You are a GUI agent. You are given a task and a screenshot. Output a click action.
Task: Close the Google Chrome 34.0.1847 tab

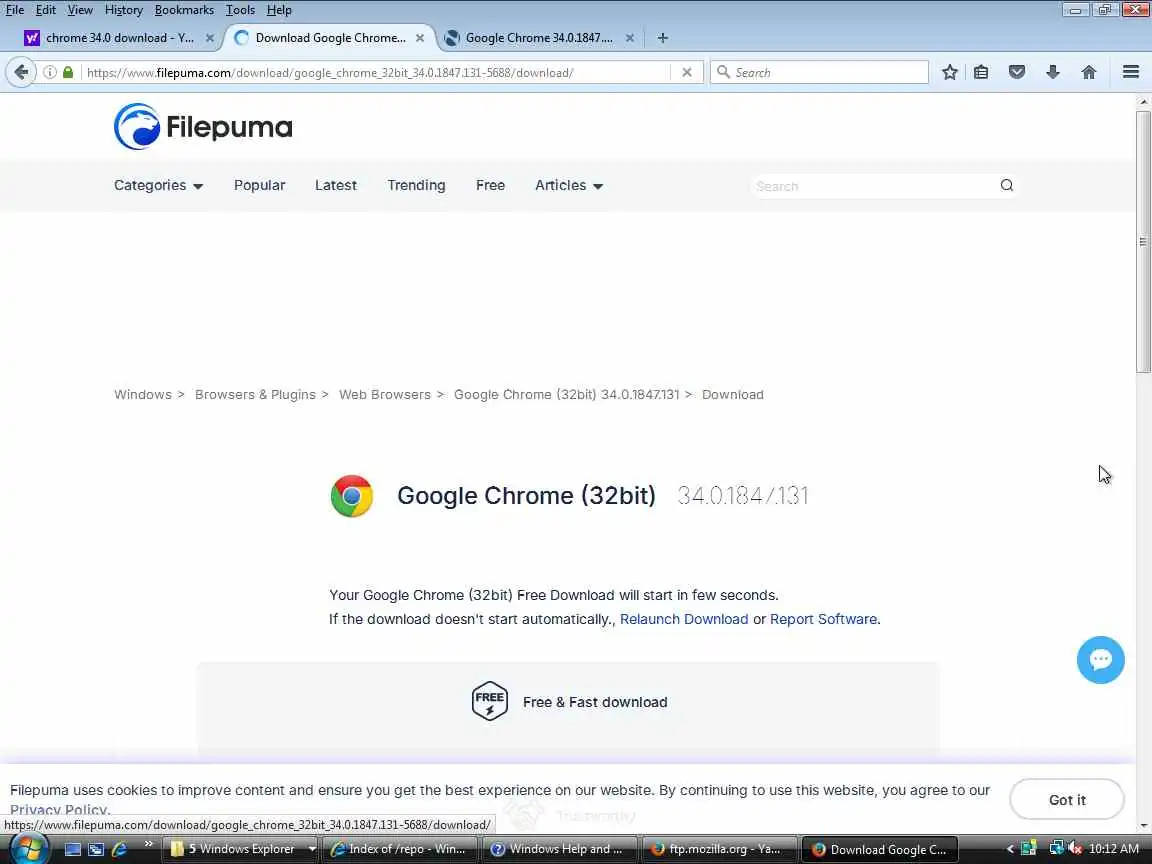tap(630, 38)
